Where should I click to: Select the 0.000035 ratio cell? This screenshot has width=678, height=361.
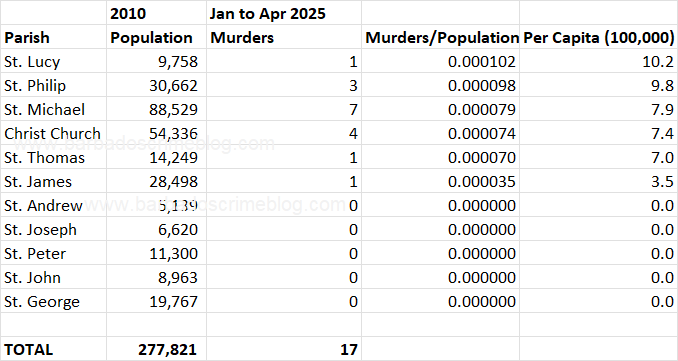pos(440,181)
